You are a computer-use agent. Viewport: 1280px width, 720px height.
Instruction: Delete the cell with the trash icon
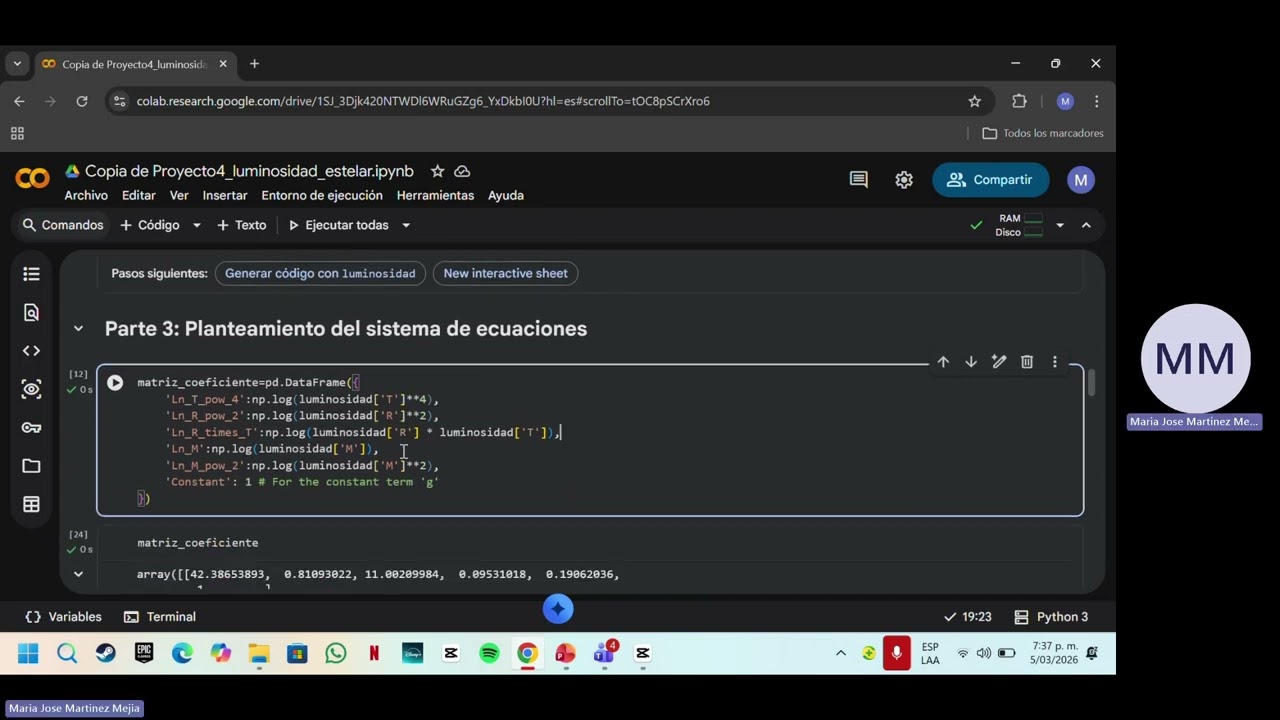click(1027, 362)
